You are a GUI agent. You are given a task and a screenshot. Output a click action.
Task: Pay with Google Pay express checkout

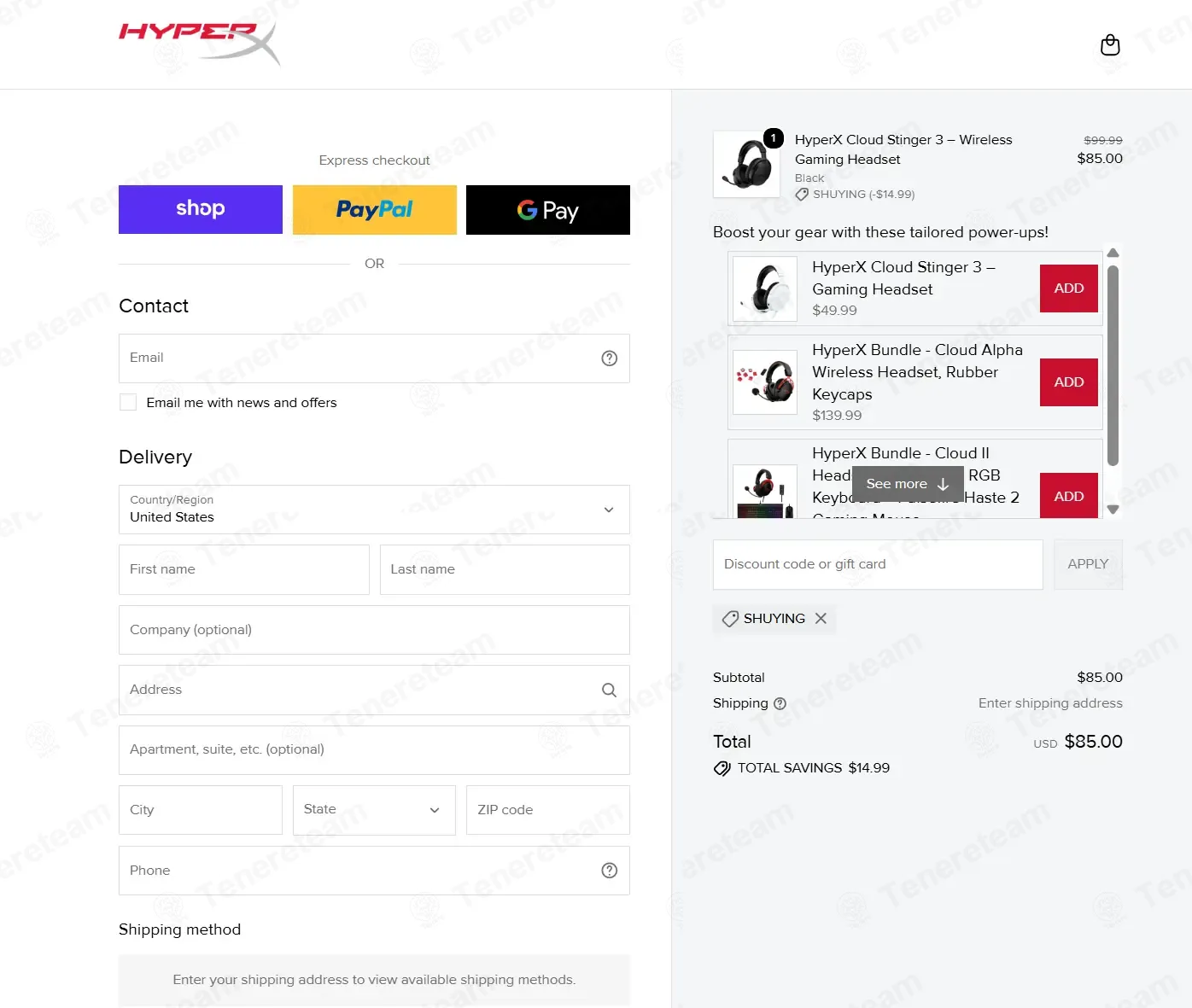[x=548, y=209]
